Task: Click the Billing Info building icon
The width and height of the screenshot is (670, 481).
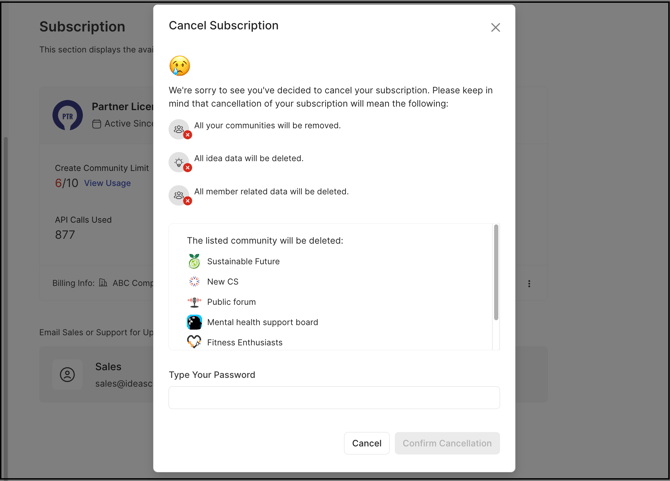Action: click(103, 283)
